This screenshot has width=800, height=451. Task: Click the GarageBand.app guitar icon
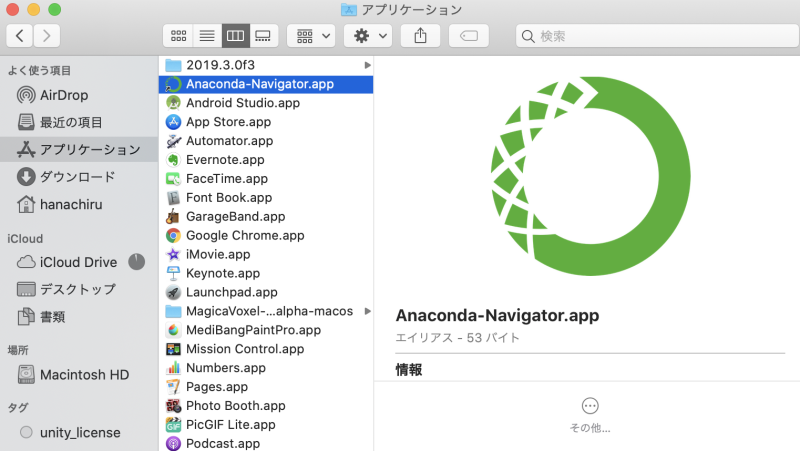pos(173,216)
